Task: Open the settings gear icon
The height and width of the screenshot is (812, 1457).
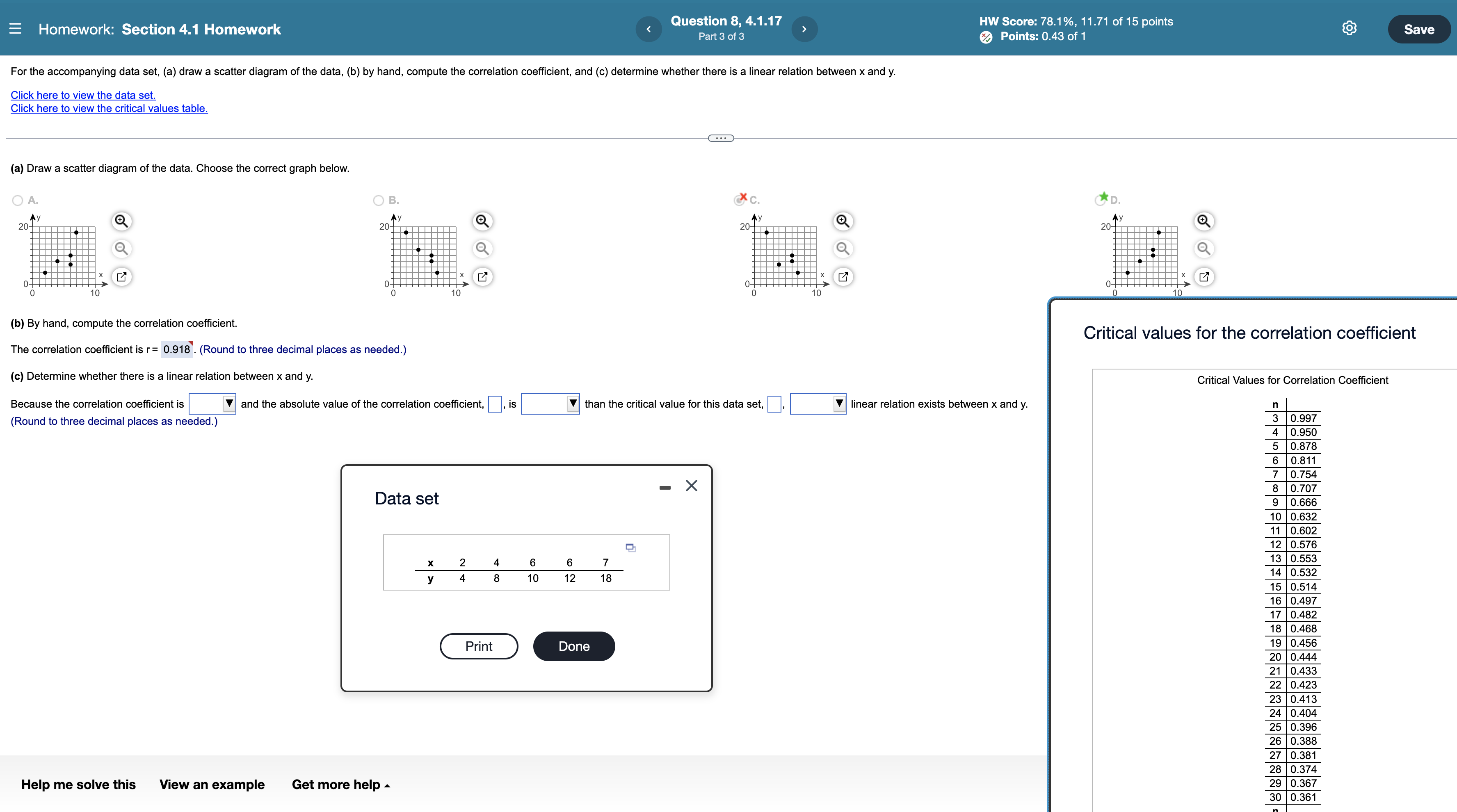Action: (x=1349, y=28)
